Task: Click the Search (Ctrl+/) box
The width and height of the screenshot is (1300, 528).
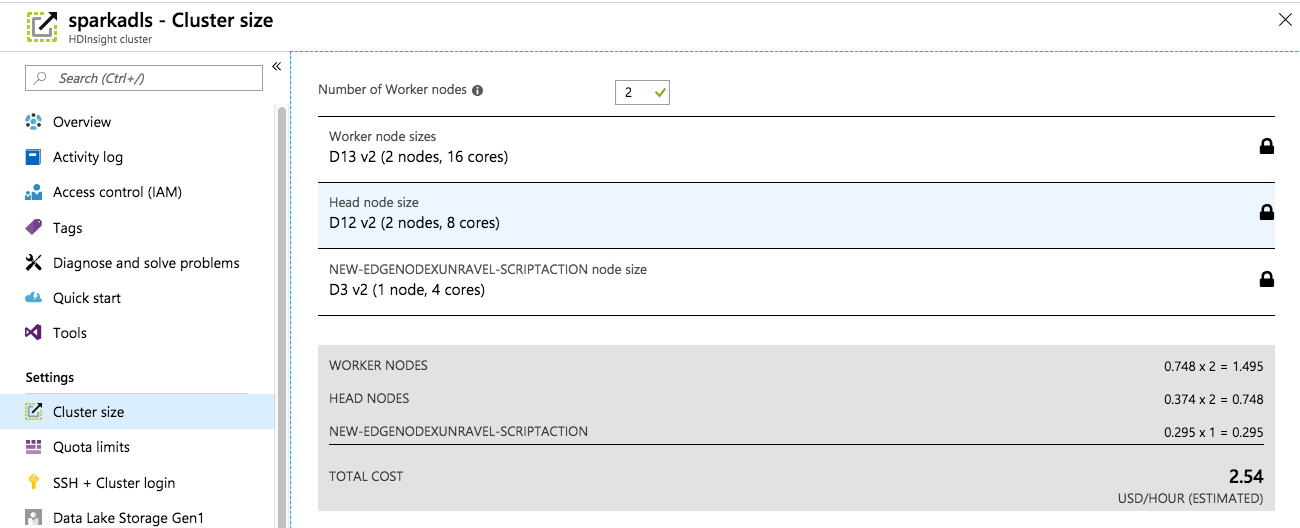Action: (144, 78)
